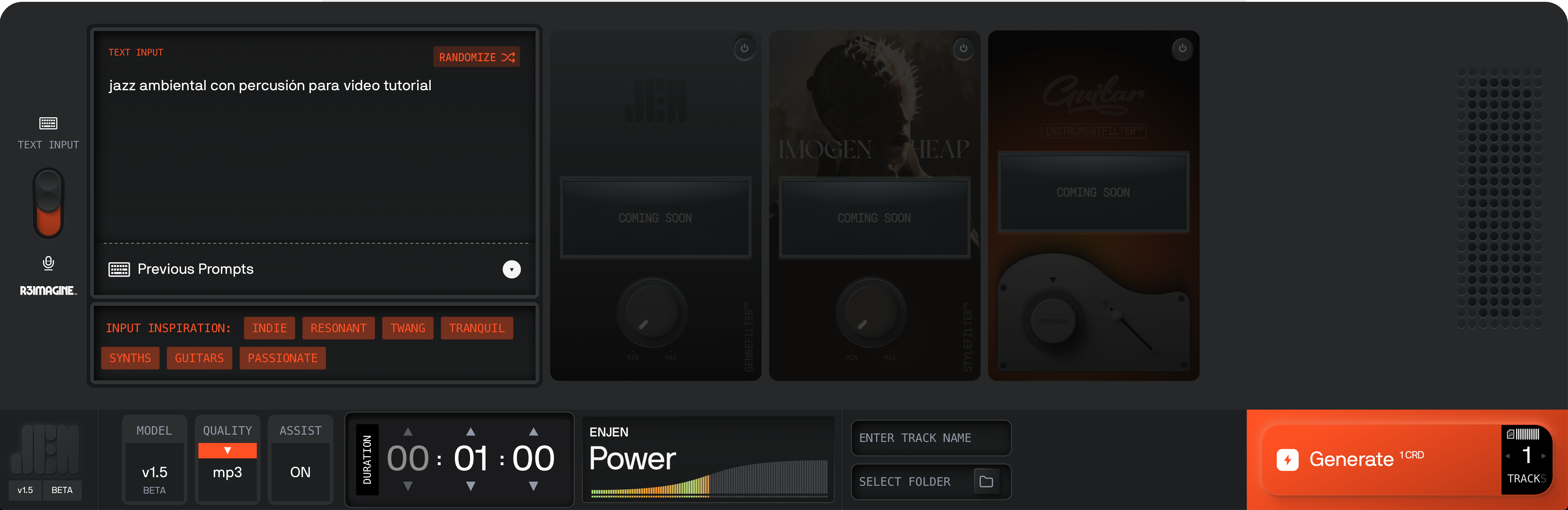Select the INDIE inspiration tag
The image size is (1568, 510).
coord(270,328)
